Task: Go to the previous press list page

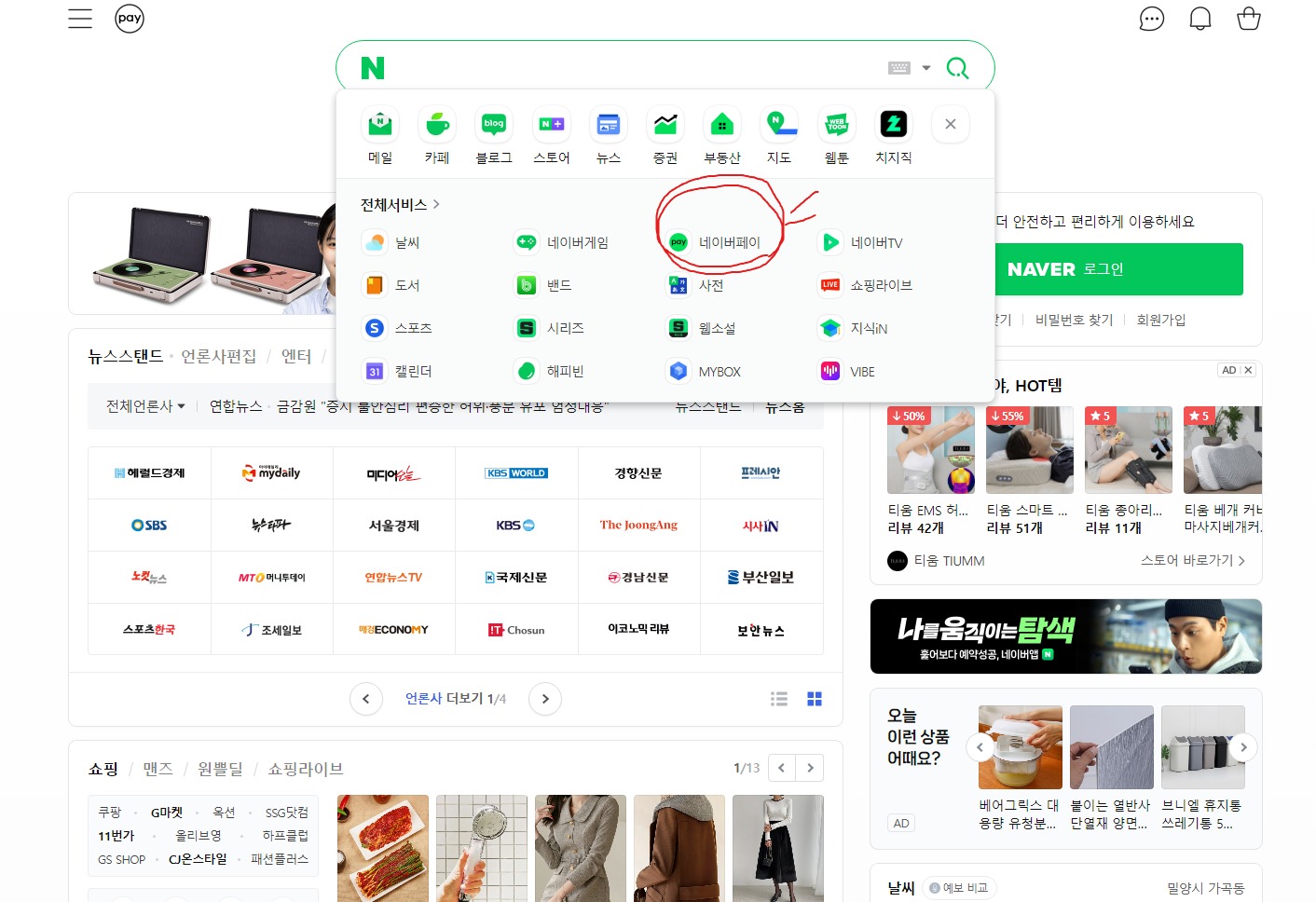Action: click(x=366, y=699)
